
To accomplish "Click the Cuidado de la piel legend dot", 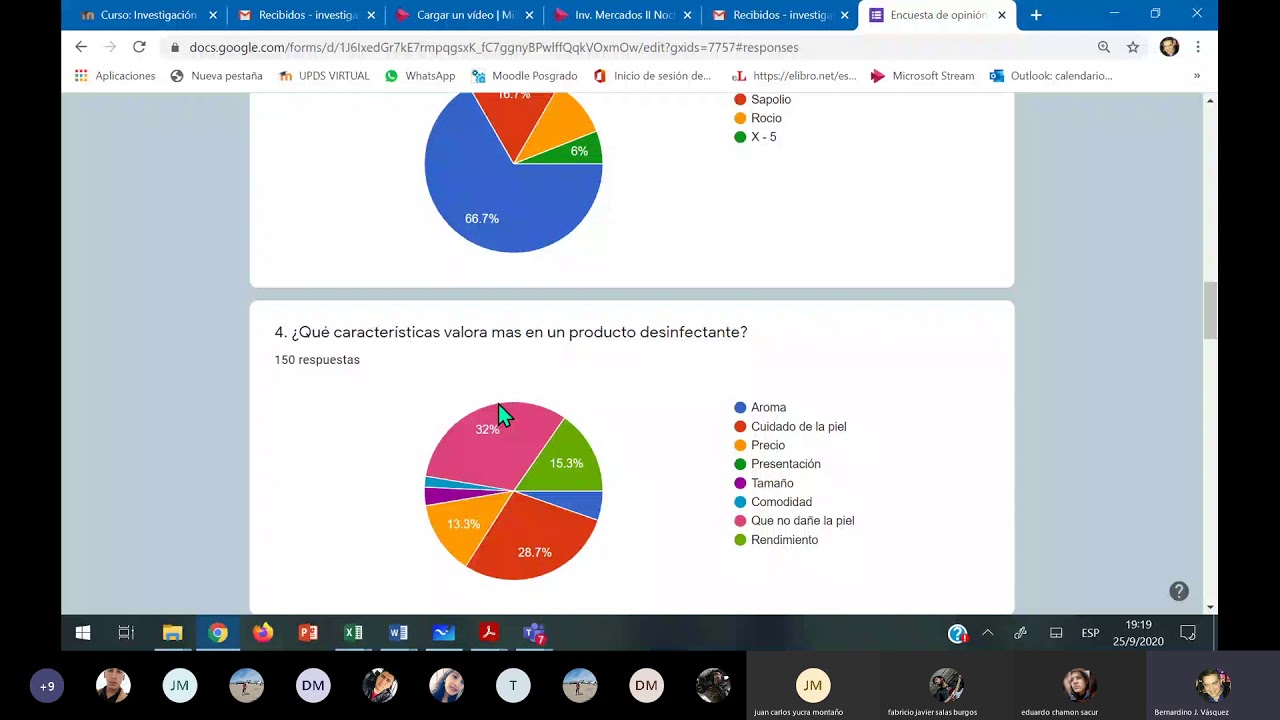I will point(740,426).
